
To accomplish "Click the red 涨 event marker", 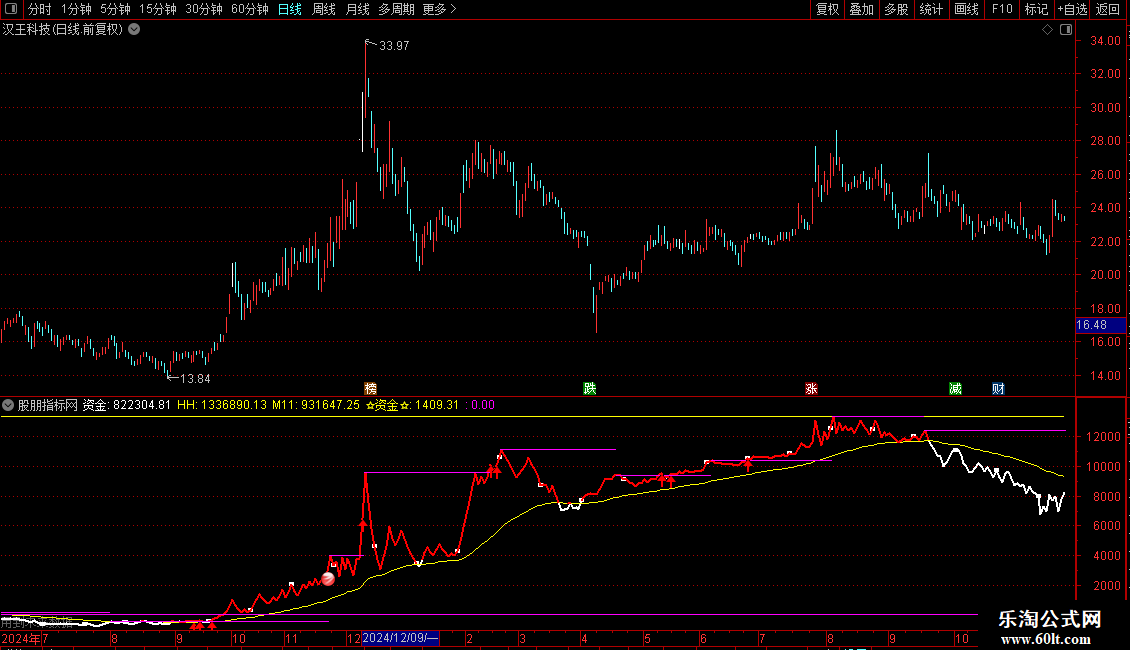I will [811, 388].
